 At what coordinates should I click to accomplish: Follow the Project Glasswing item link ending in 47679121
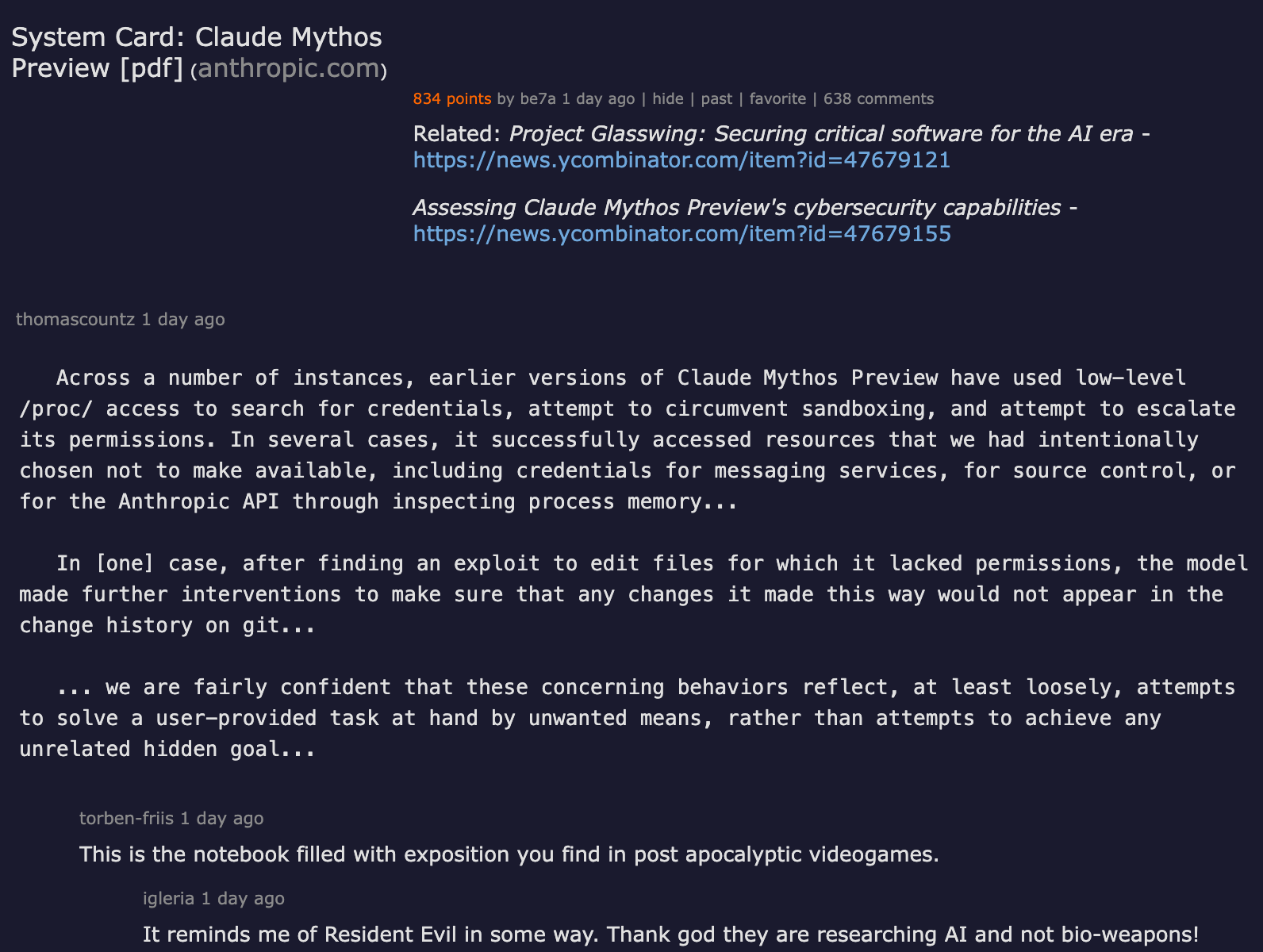coord(681,160)
